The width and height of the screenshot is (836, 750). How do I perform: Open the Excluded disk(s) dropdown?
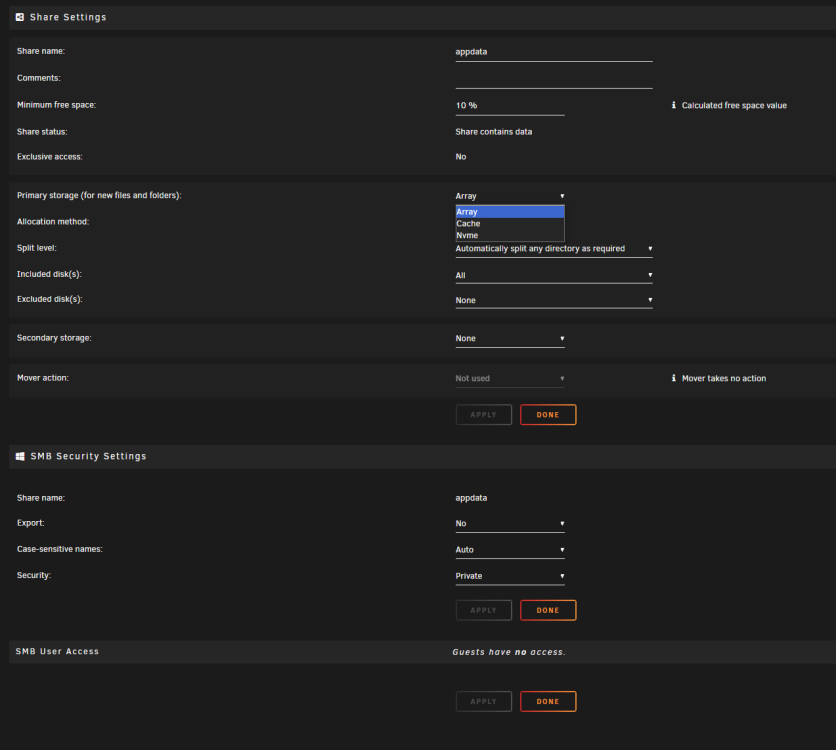pyautogui.click(x=554, y=300)
